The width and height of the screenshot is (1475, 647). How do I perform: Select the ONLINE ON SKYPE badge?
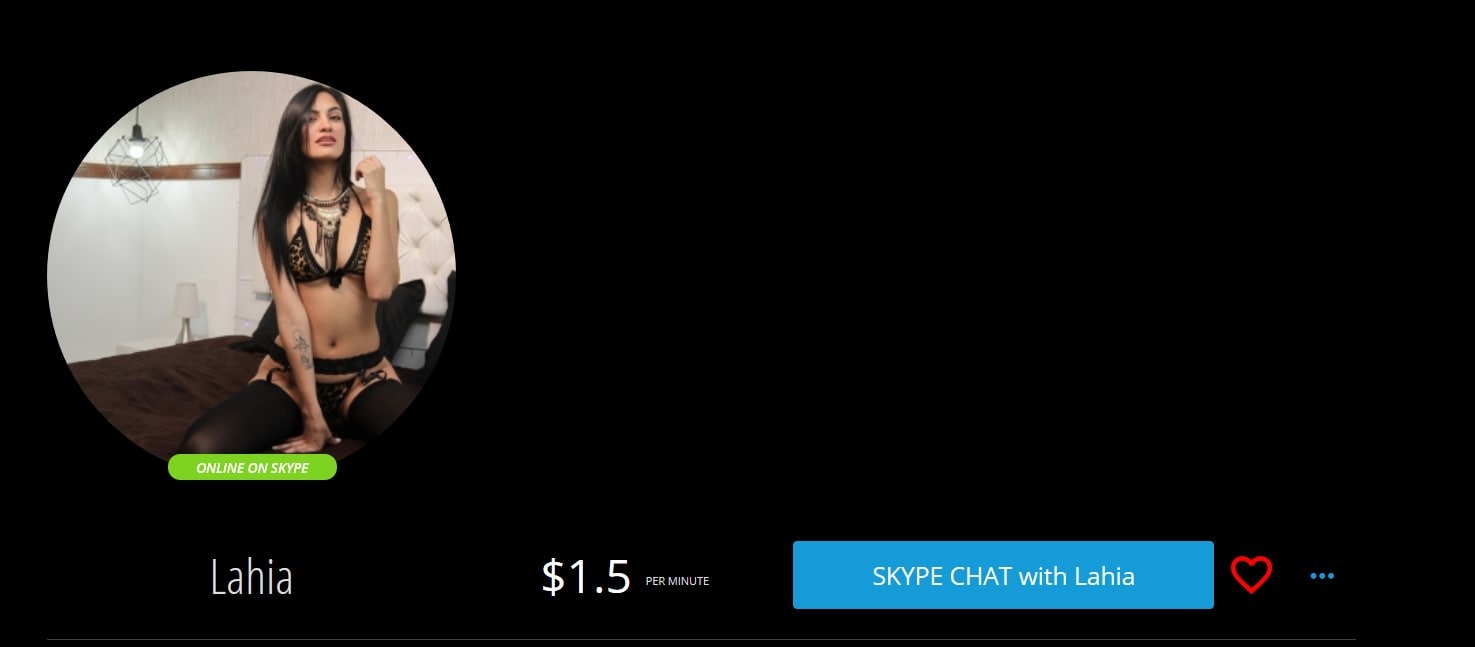252,467
